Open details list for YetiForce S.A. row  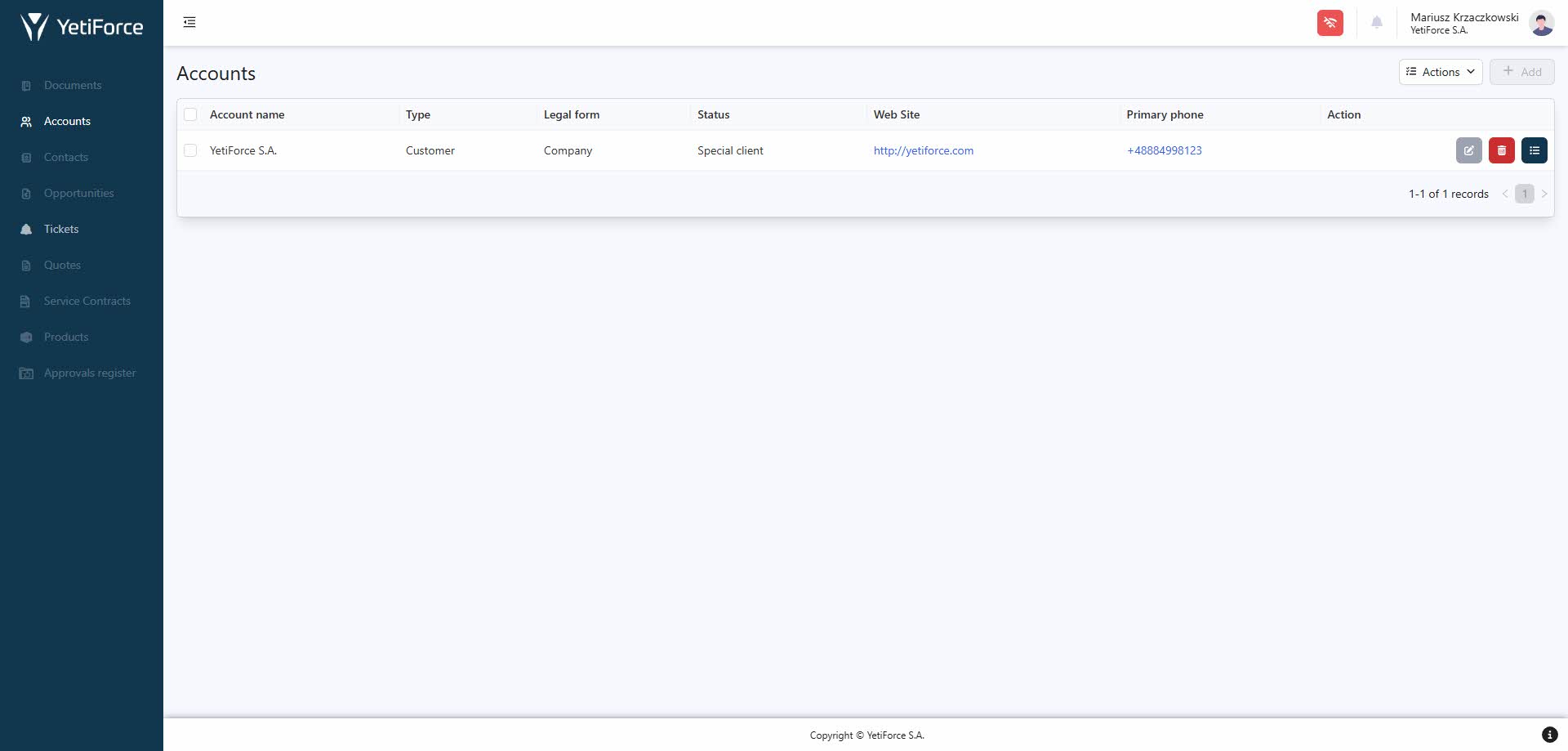click(1534, 150)
